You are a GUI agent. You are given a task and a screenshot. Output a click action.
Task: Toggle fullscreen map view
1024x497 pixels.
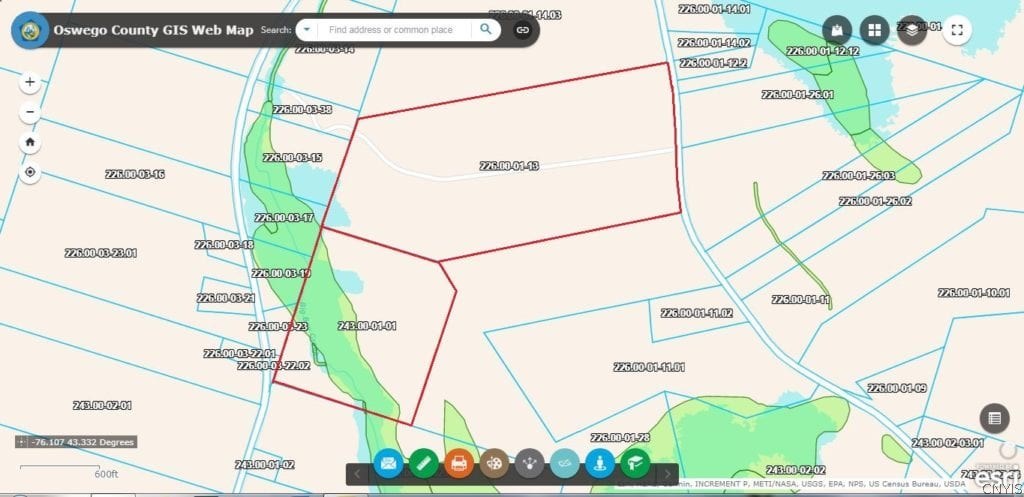957,30
